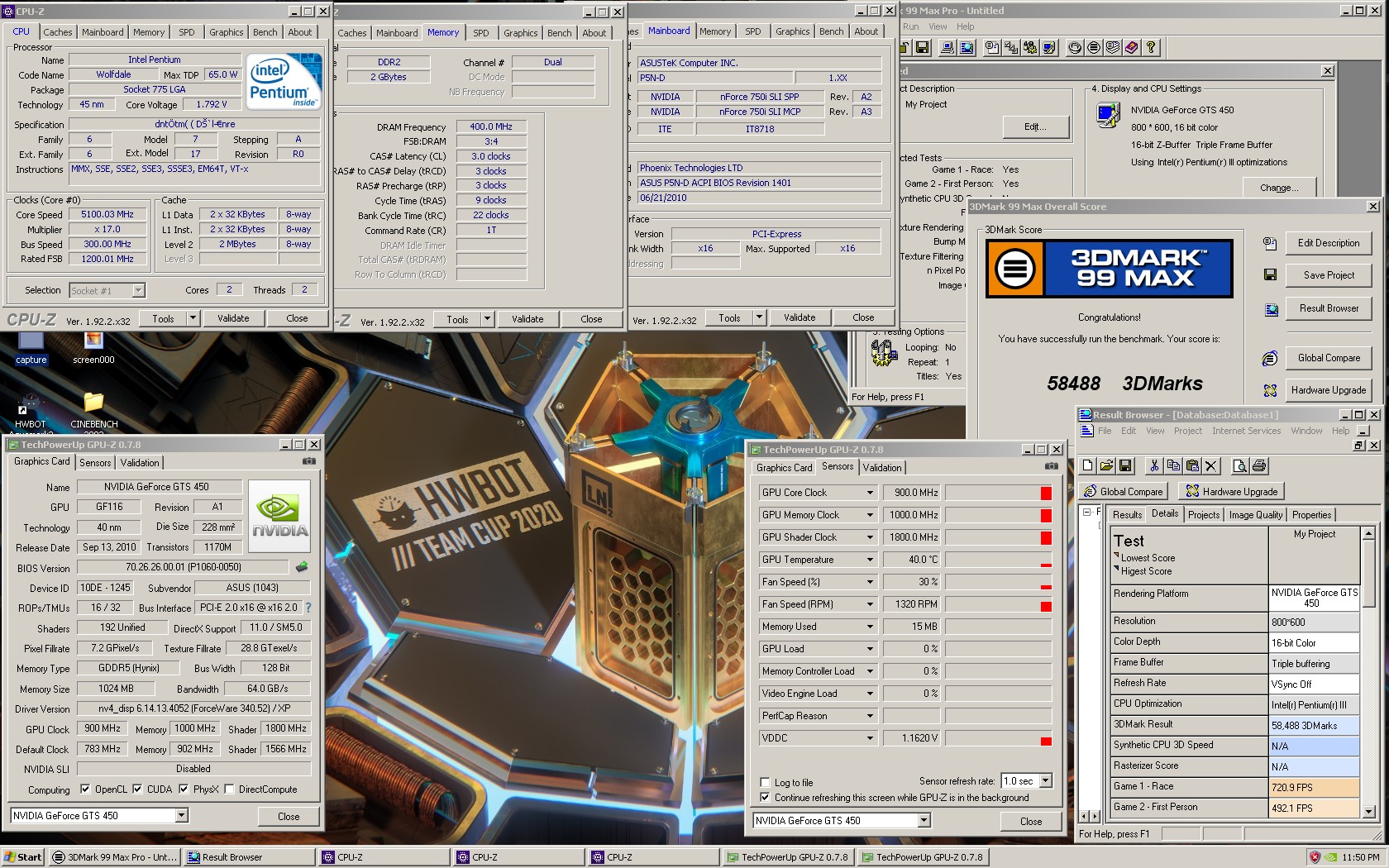This screenshot has width=1389, height=868.
Task: Click Validate button in CPU-Z Memory window
Action: pos(527,319)
